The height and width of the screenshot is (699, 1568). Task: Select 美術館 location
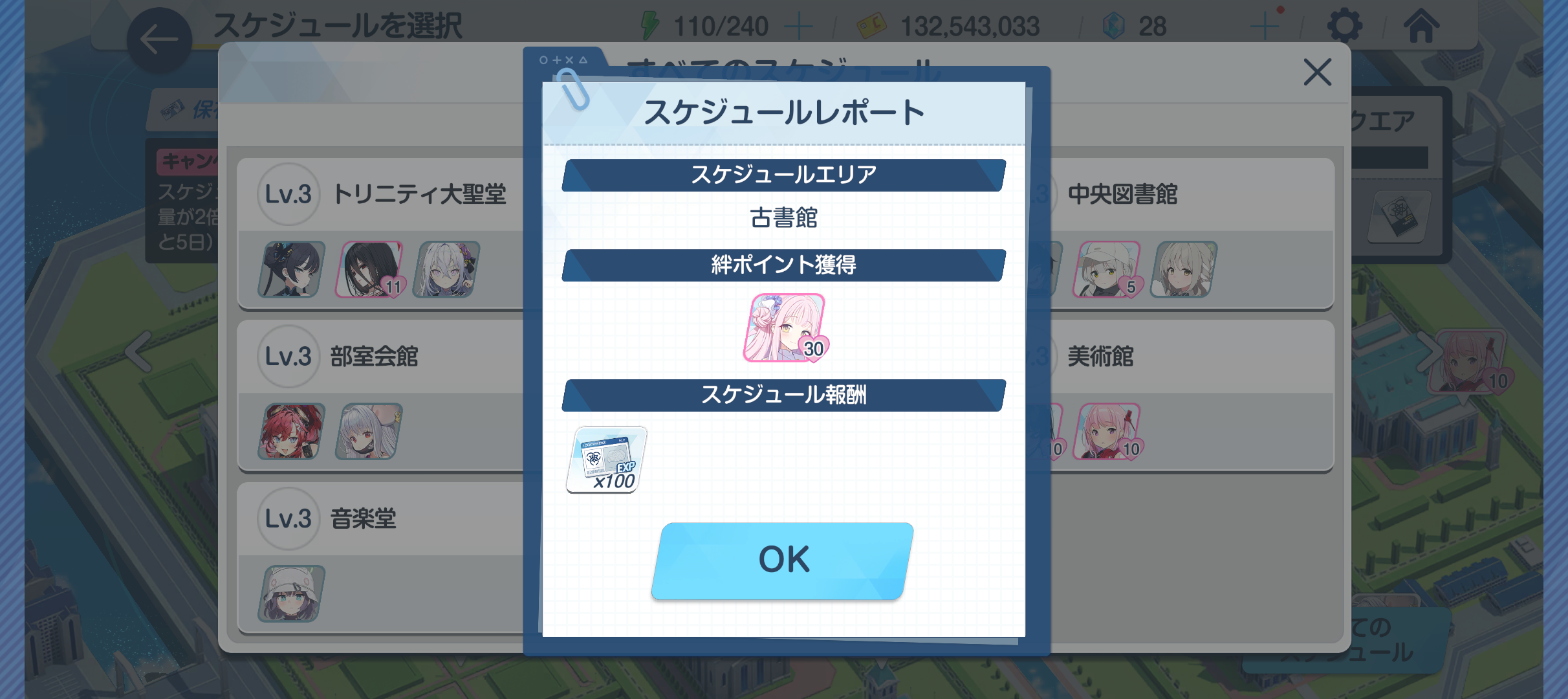[1190, 396]
